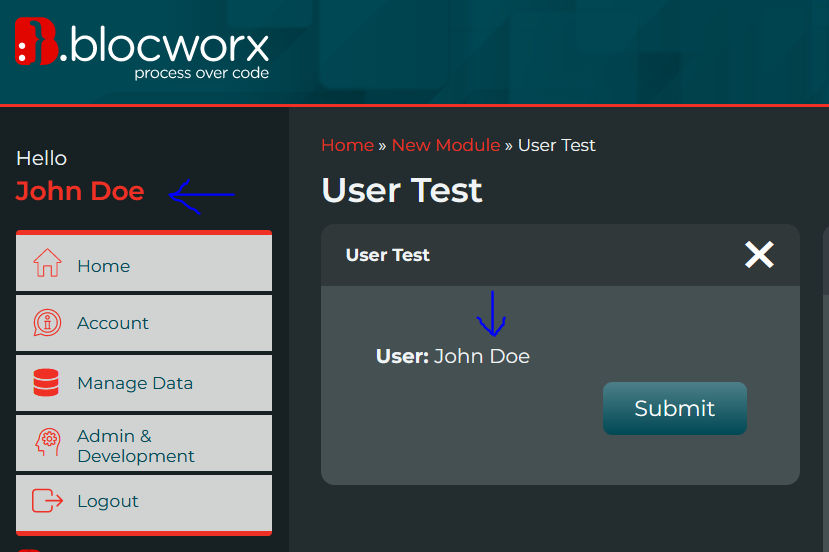Click the User Test panel title

pos(388,255)
